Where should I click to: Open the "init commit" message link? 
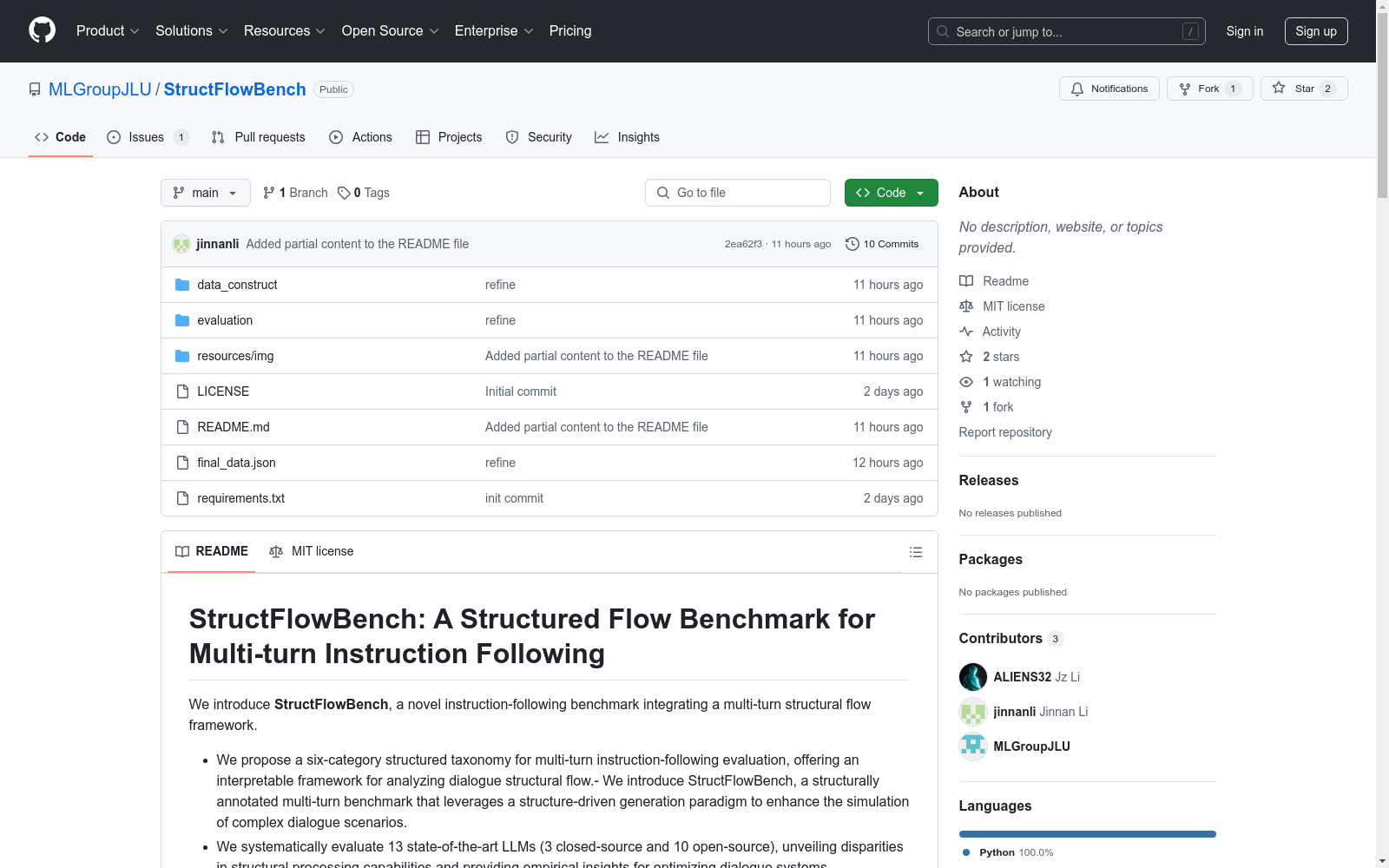click(x=514, y=498)
